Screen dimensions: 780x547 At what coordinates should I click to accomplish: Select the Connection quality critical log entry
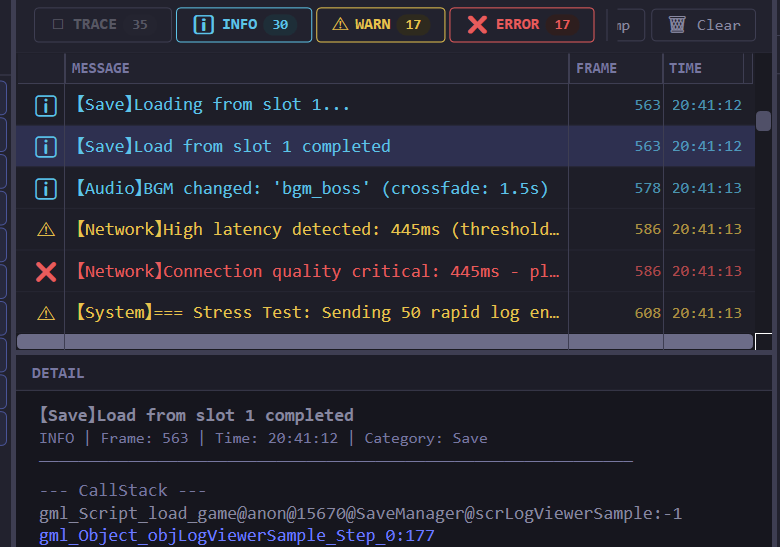tap(317, 271)
